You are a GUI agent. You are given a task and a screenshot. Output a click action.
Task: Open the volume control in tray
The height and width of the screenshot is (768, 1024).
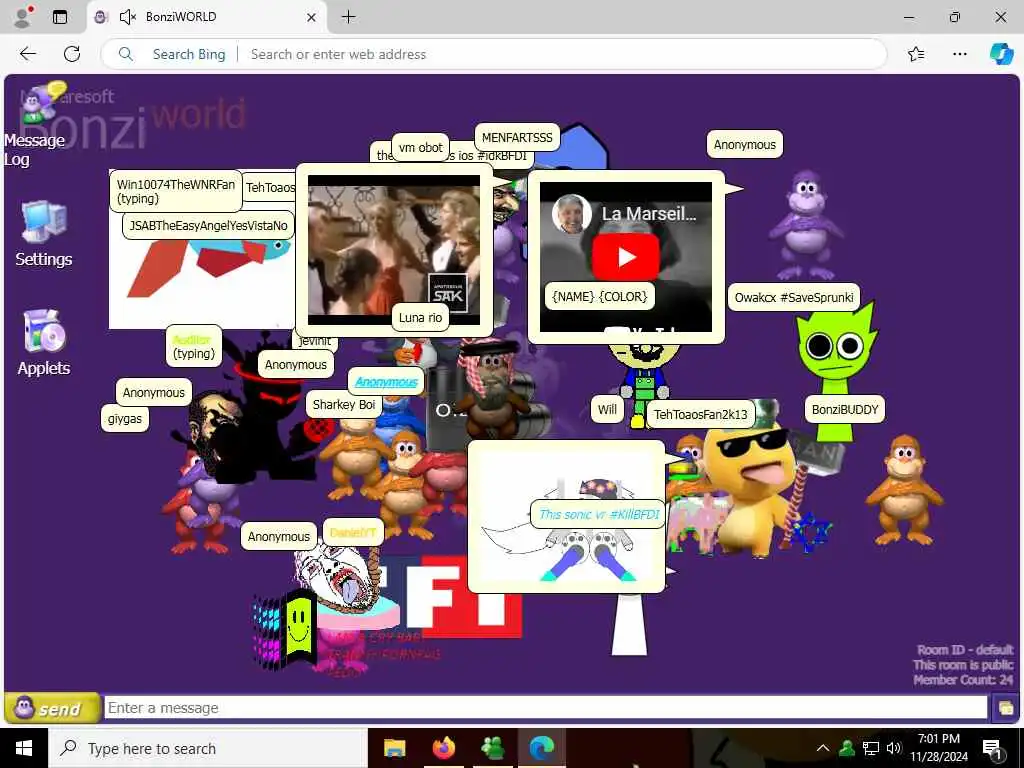point(894,748)
